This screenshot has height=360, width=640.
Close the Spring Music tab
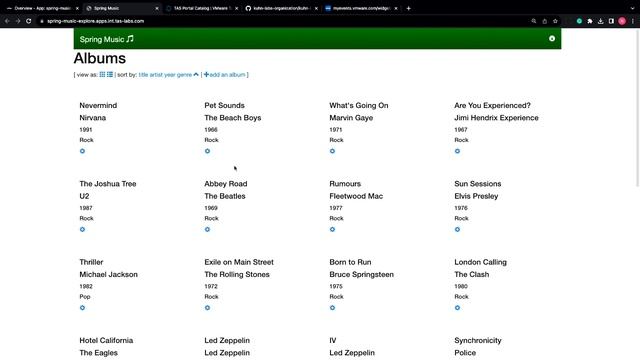point(157,8)
